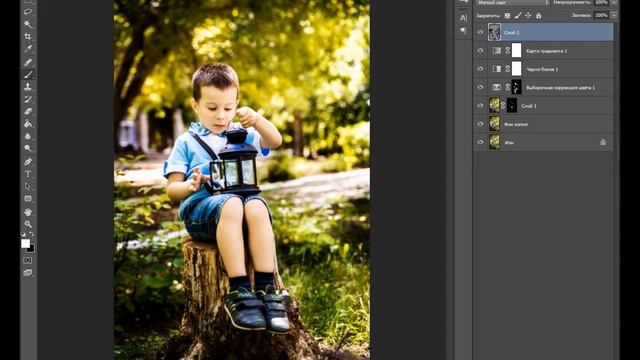Select the Crop tool
640x360 pixels.
pos(28,36)
